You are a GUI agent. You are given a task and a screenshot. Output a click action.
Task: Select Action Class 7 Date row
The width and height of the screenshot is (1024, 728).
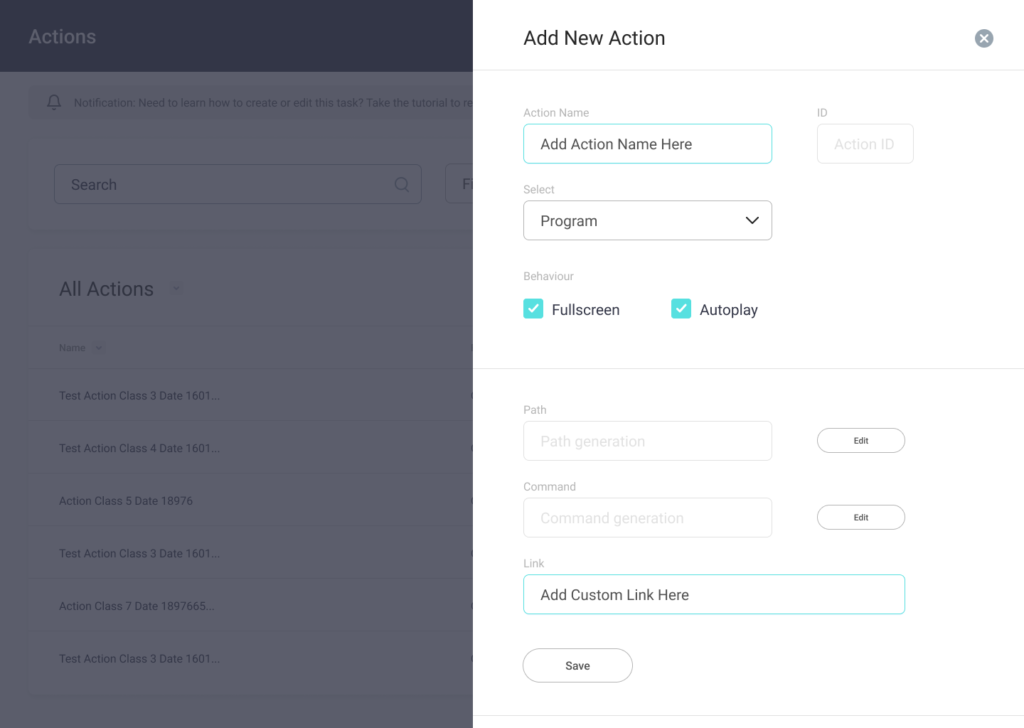[x=137, y=606]
